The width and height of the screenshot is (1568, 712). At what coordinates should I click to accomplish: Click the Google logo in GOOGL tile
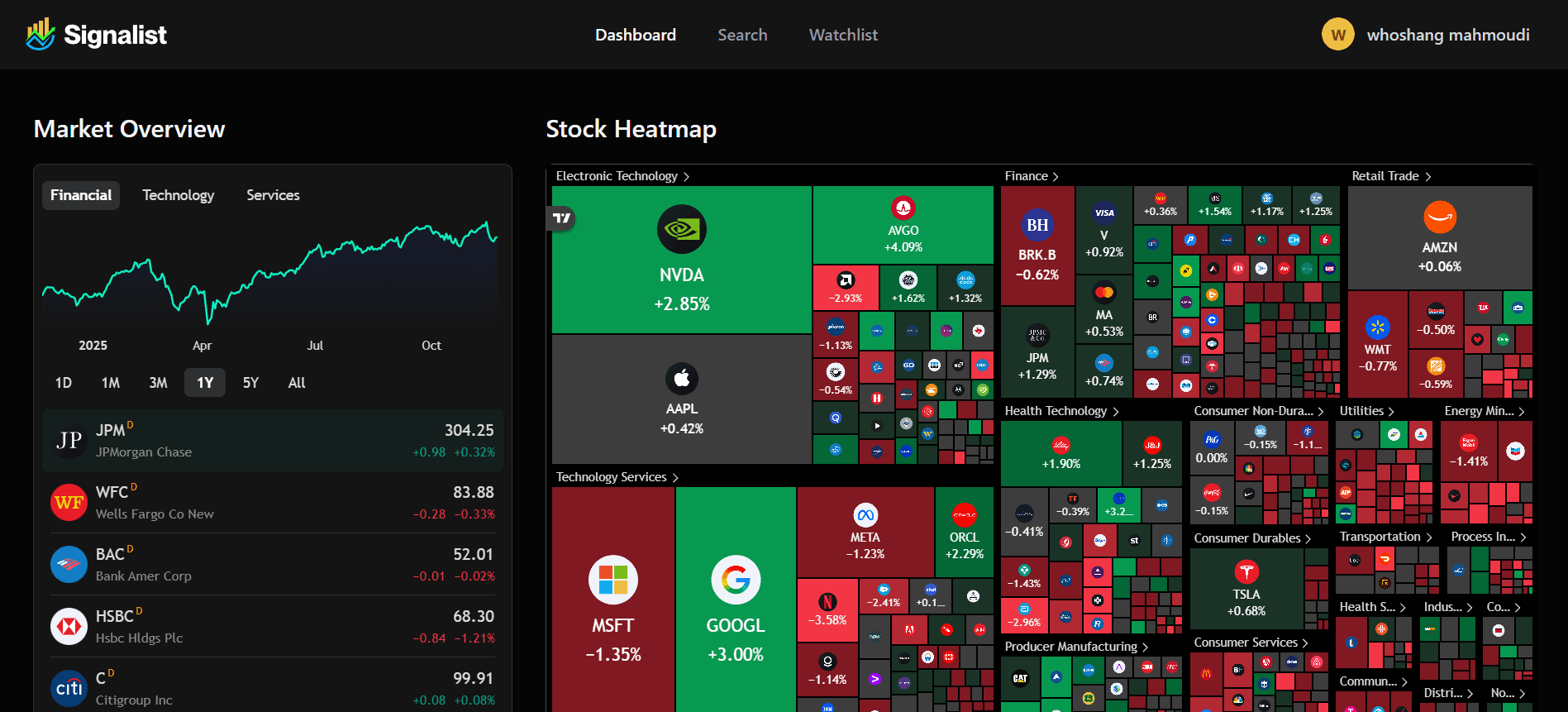point(736,580)
